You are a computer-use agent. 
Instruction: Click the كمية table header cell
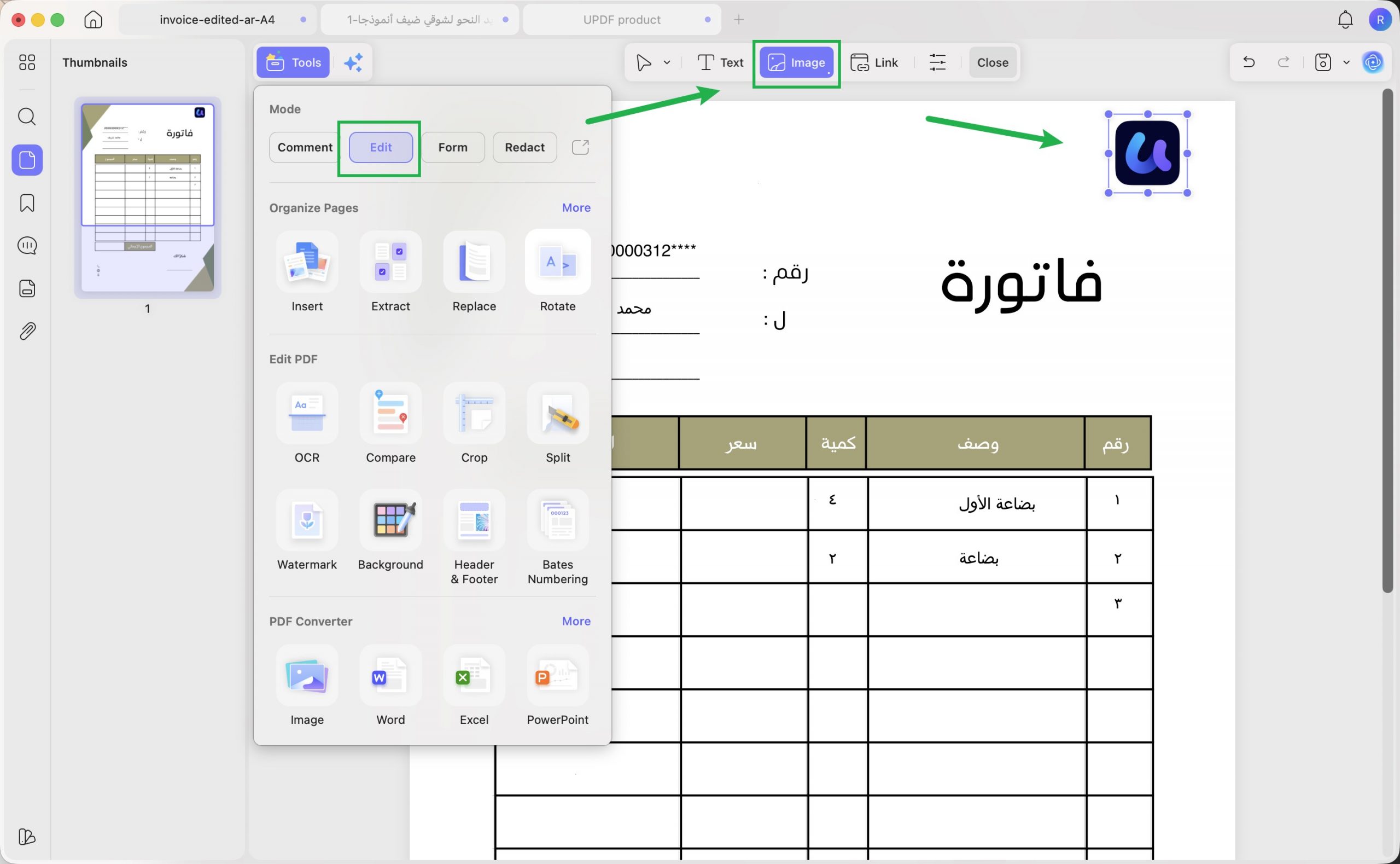837,443
